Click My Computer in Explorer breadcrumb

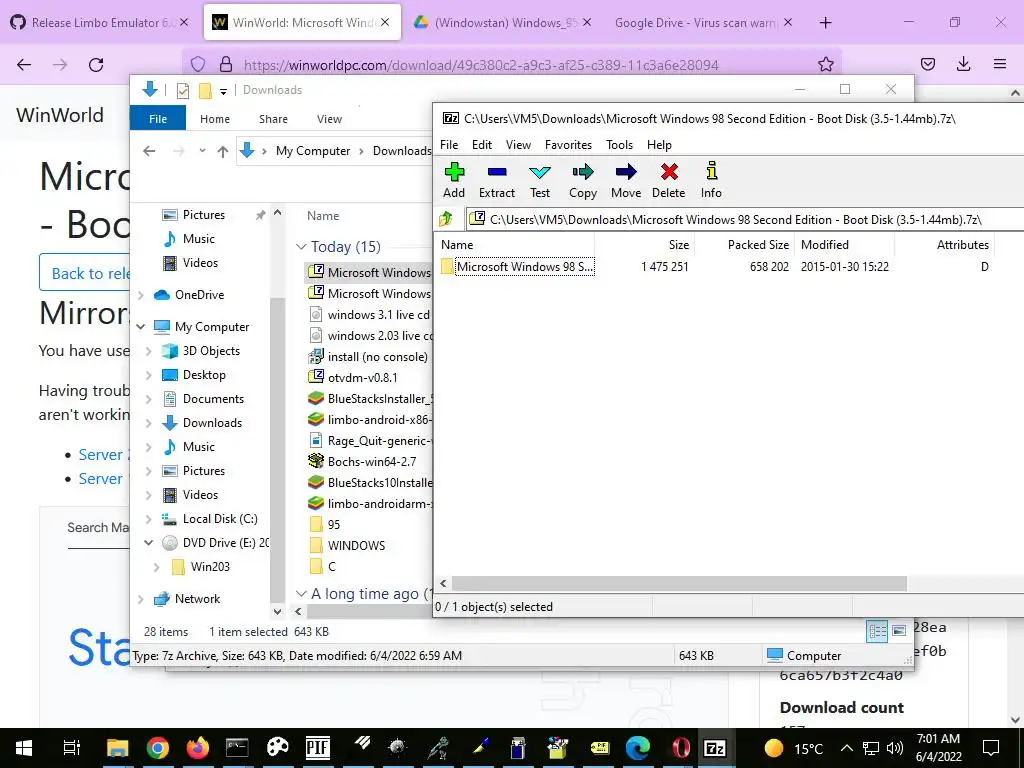tap(313, 151)
